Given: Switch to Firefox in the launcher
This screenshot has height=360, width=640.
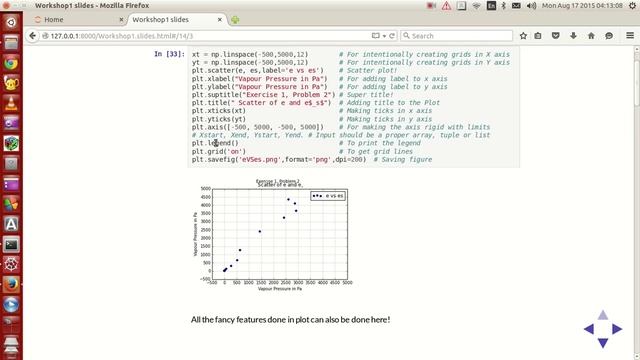Looking at the screenshot, I should [11, 284].
